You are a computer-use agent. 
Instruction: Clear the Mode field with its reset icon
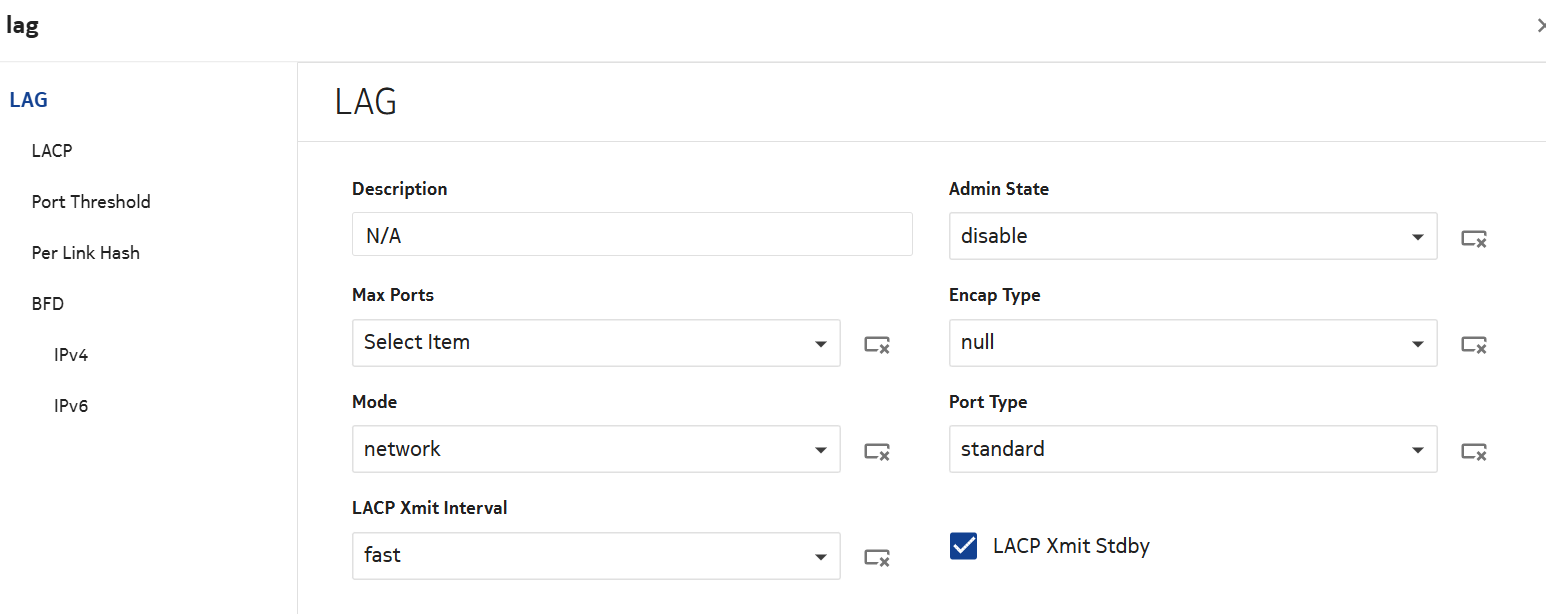click(x=877, y=451)
